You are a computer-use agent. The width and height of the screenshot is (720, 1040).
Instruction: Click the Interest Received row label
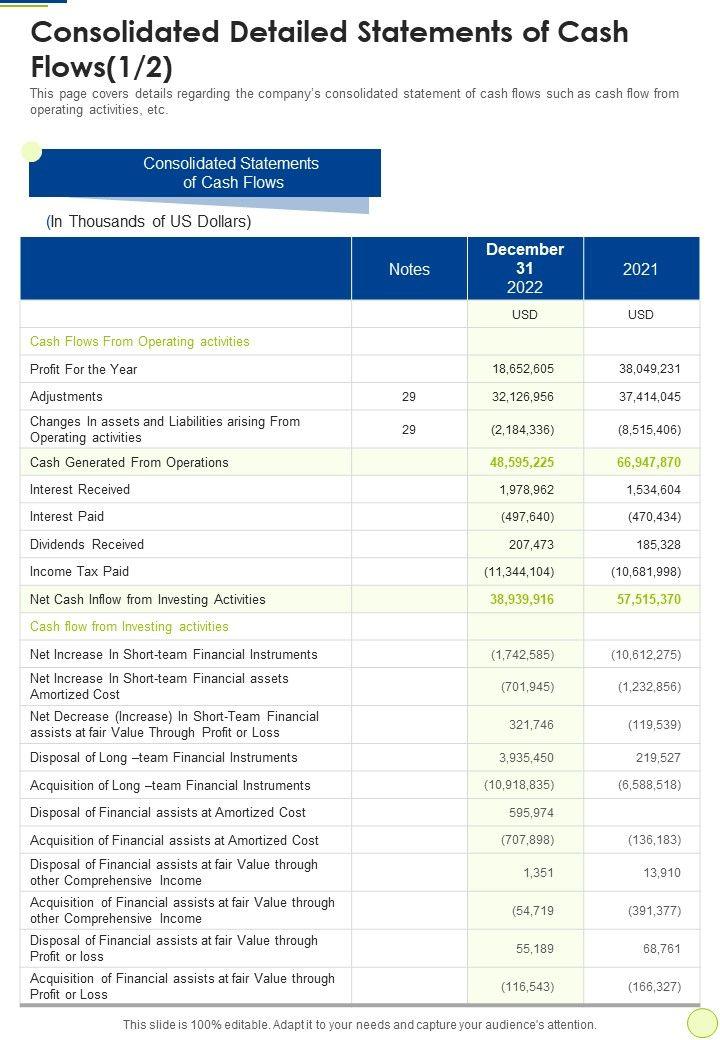point(80,490)
